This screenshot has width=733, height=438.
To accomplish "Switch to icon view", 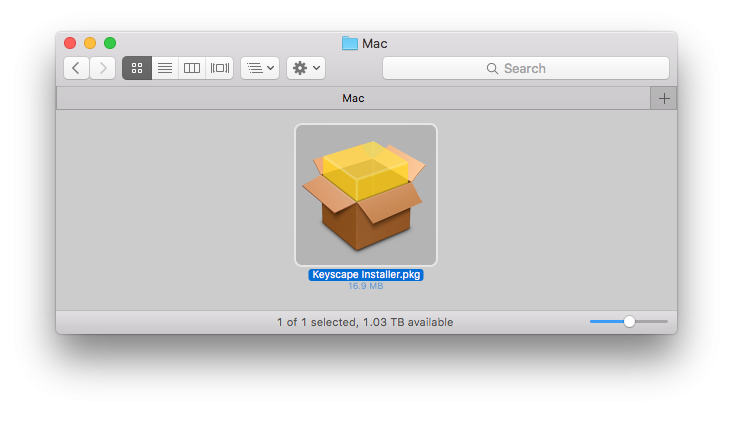I will pyautogui.click(x=137, y=68).
